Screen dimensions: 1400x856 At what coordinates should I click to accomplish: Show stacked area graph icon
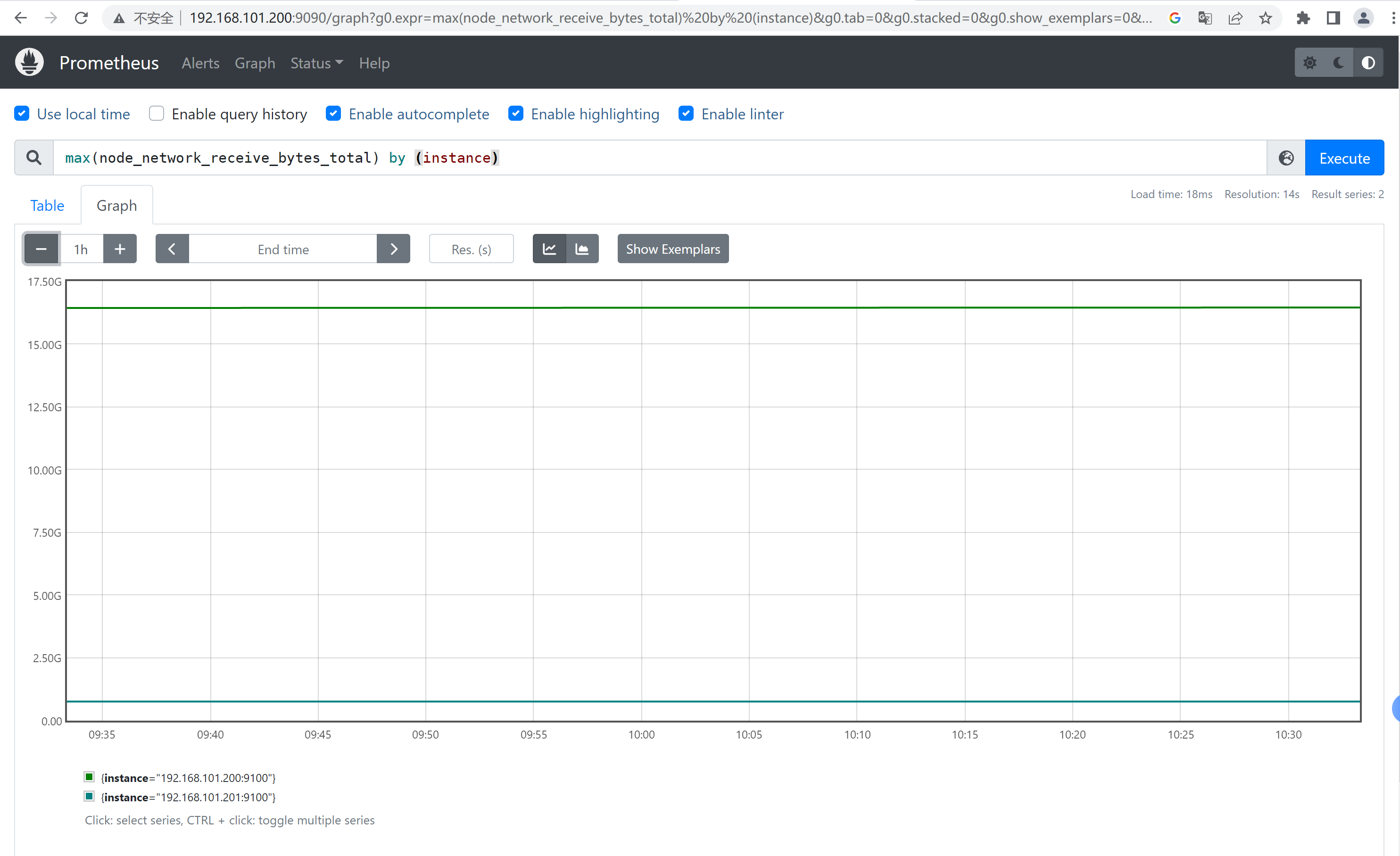point(582,249)
